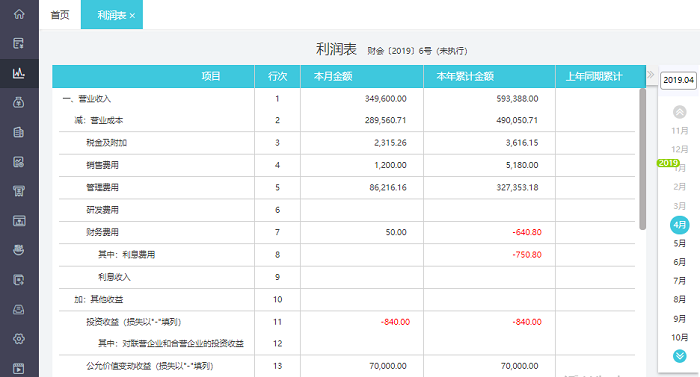
Task: Select the 利润表 tab
Action: (112, 15)
